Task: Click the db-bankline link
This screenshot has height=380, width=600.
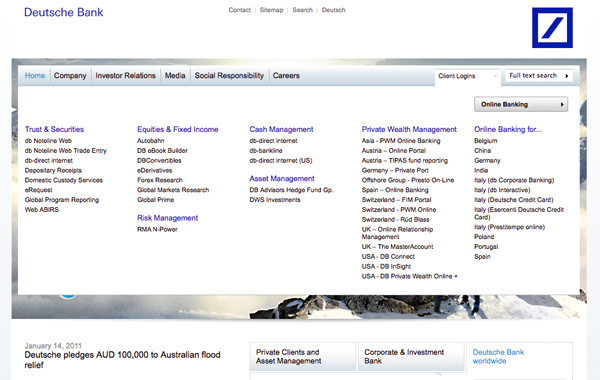Action: 266,151
